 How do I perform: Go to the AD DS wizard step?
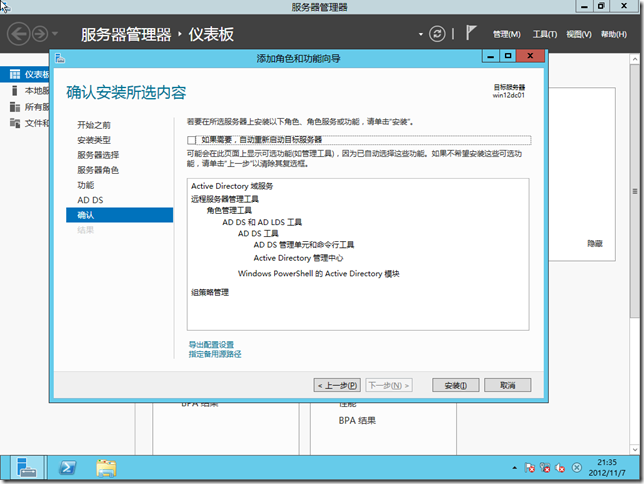(90, 200)
